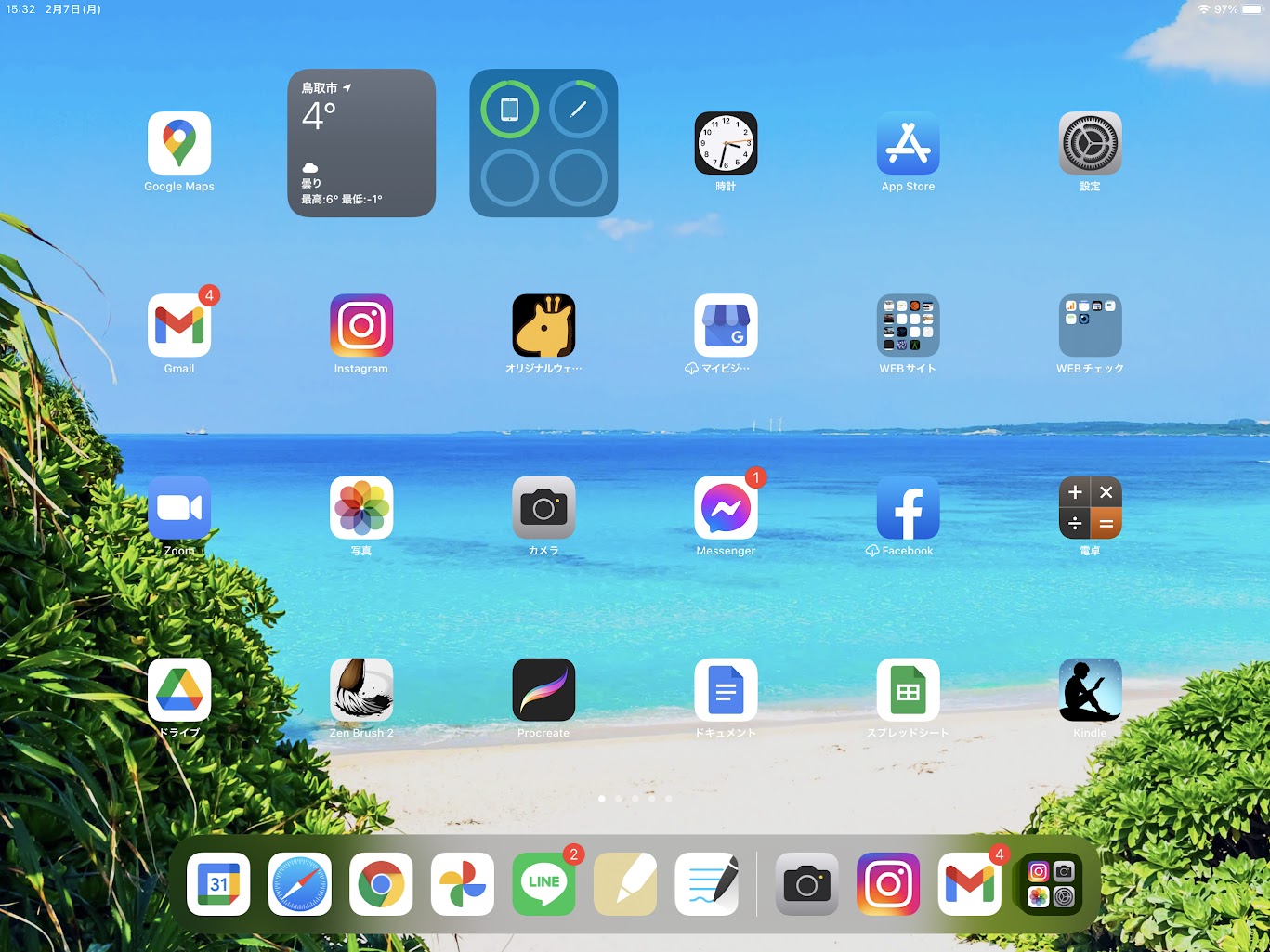Open the スプレッドシート app

908,689
